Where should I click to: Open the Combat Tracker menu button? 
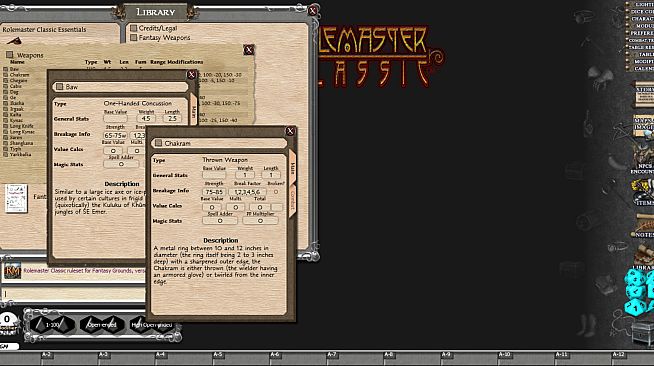pyautogui.click(x=641, y=40)
